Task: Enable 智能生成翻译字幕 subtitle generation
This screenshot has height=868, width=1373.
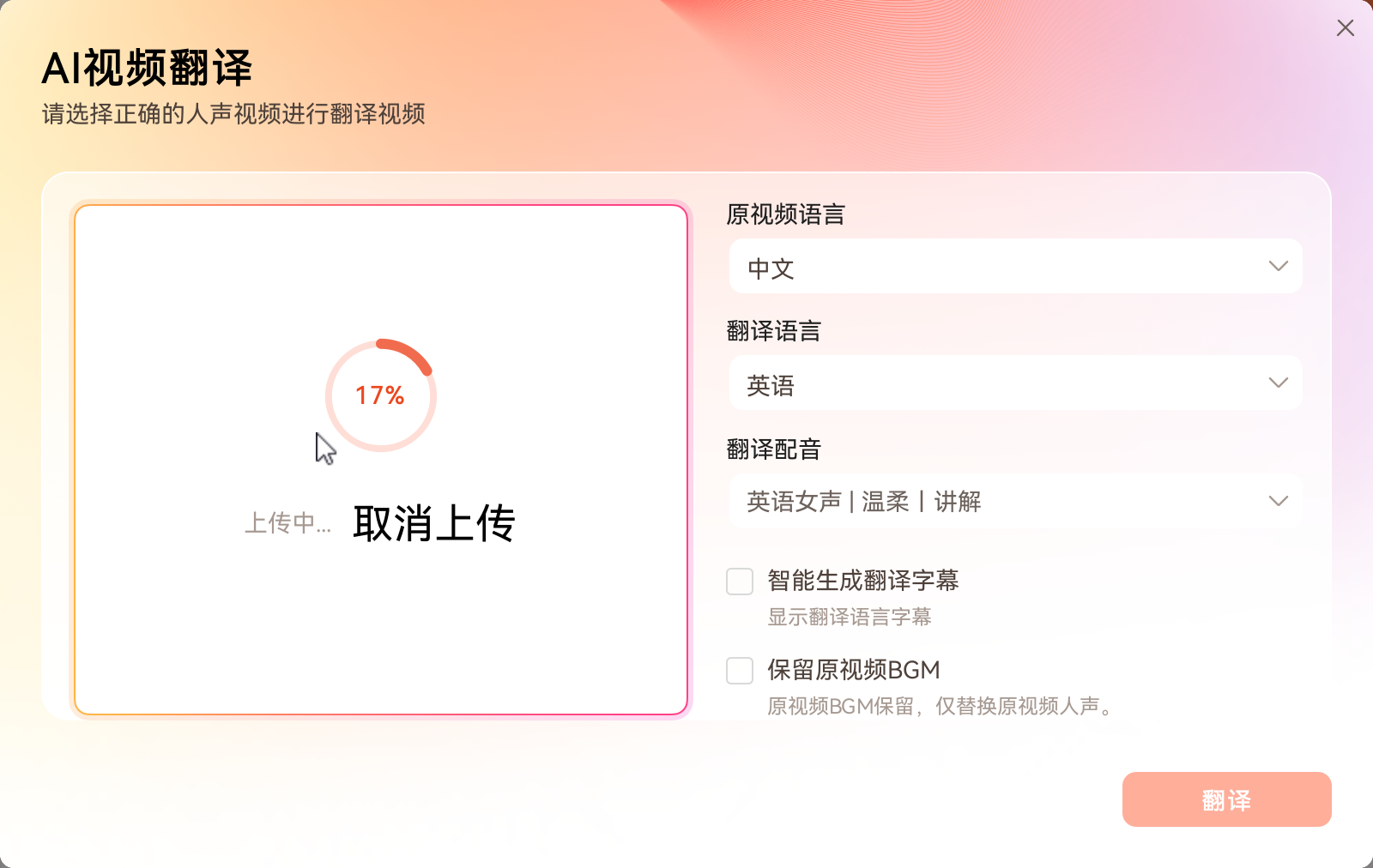Action: pos(739,582)
